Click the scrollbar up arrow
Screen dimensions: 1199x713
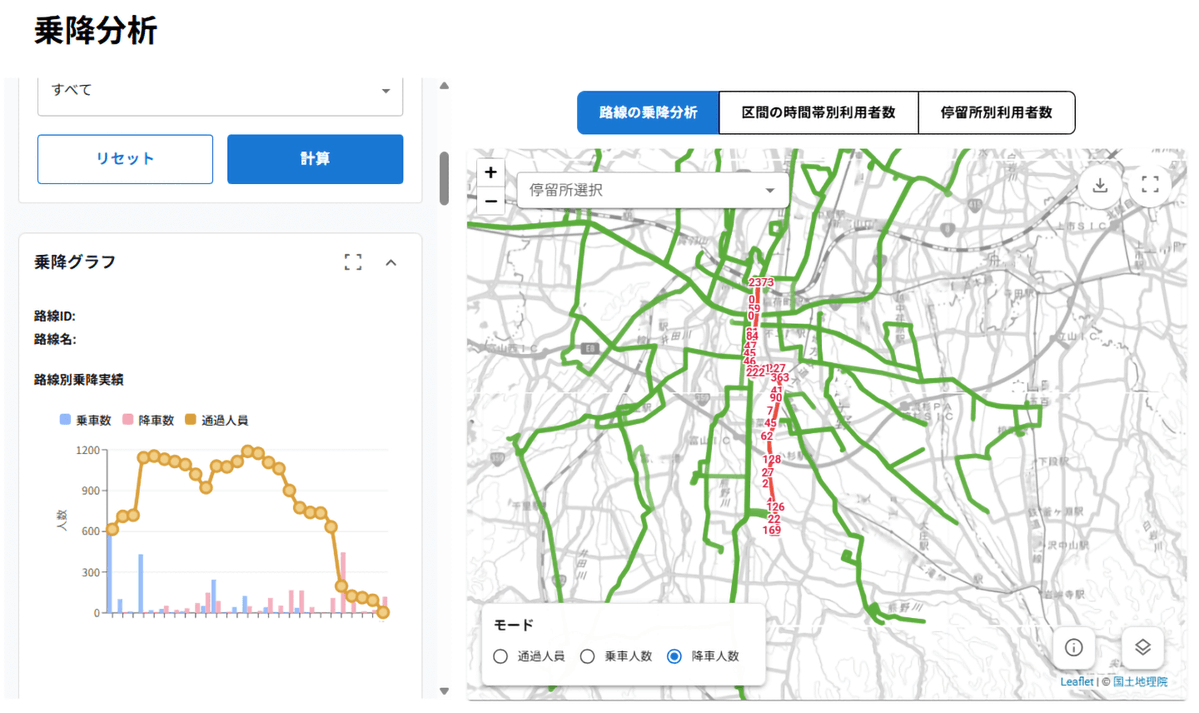click(444, 86)
